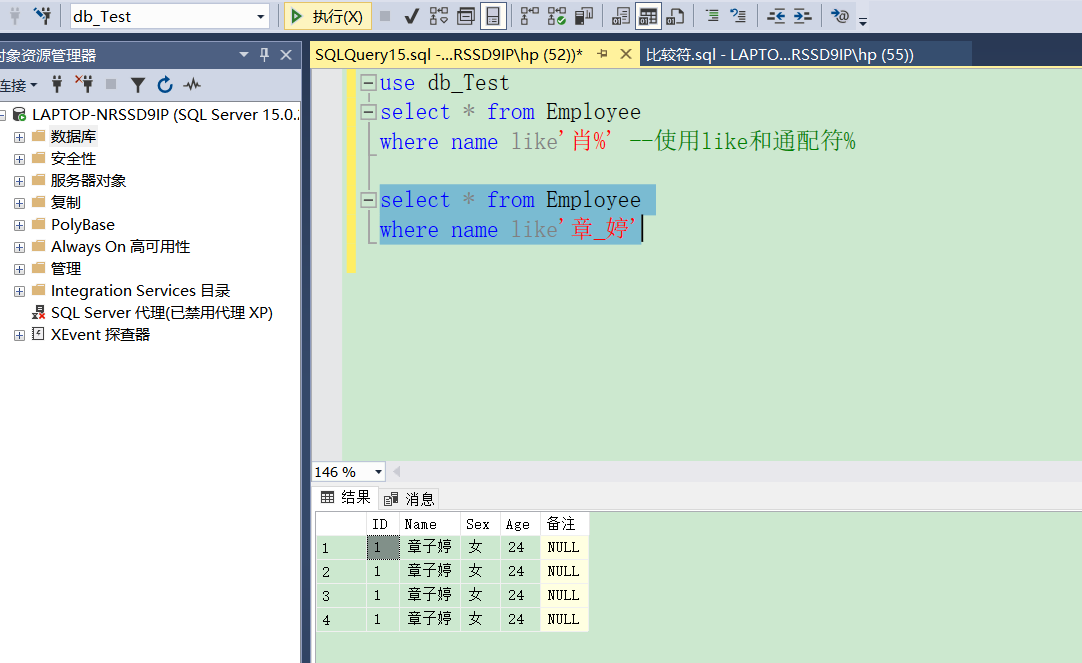This screenshot has width=1082, height=663.
Task: Switch to Results to File mode
Action: 675,17
